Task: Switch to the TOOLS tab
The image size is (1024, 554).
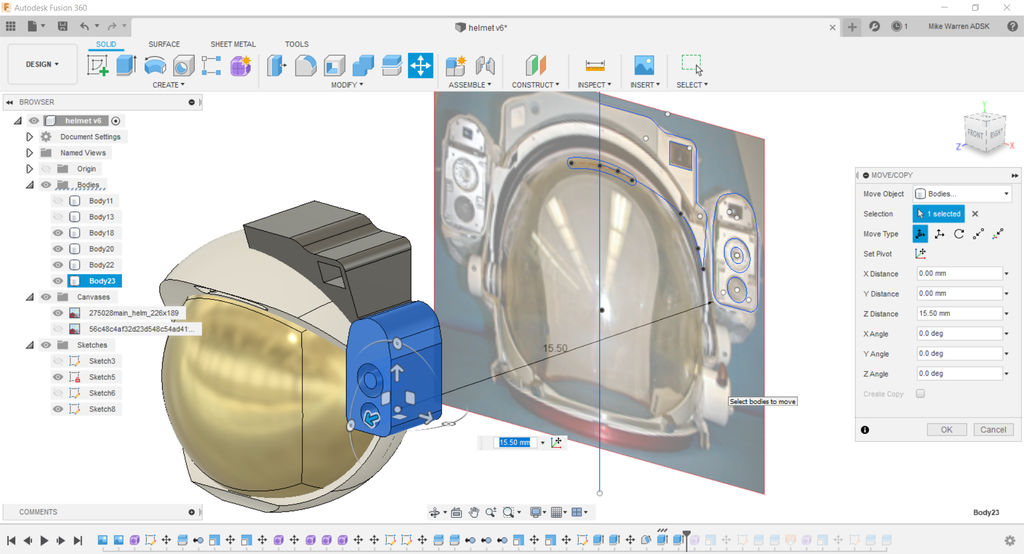Action: point(296,44)
